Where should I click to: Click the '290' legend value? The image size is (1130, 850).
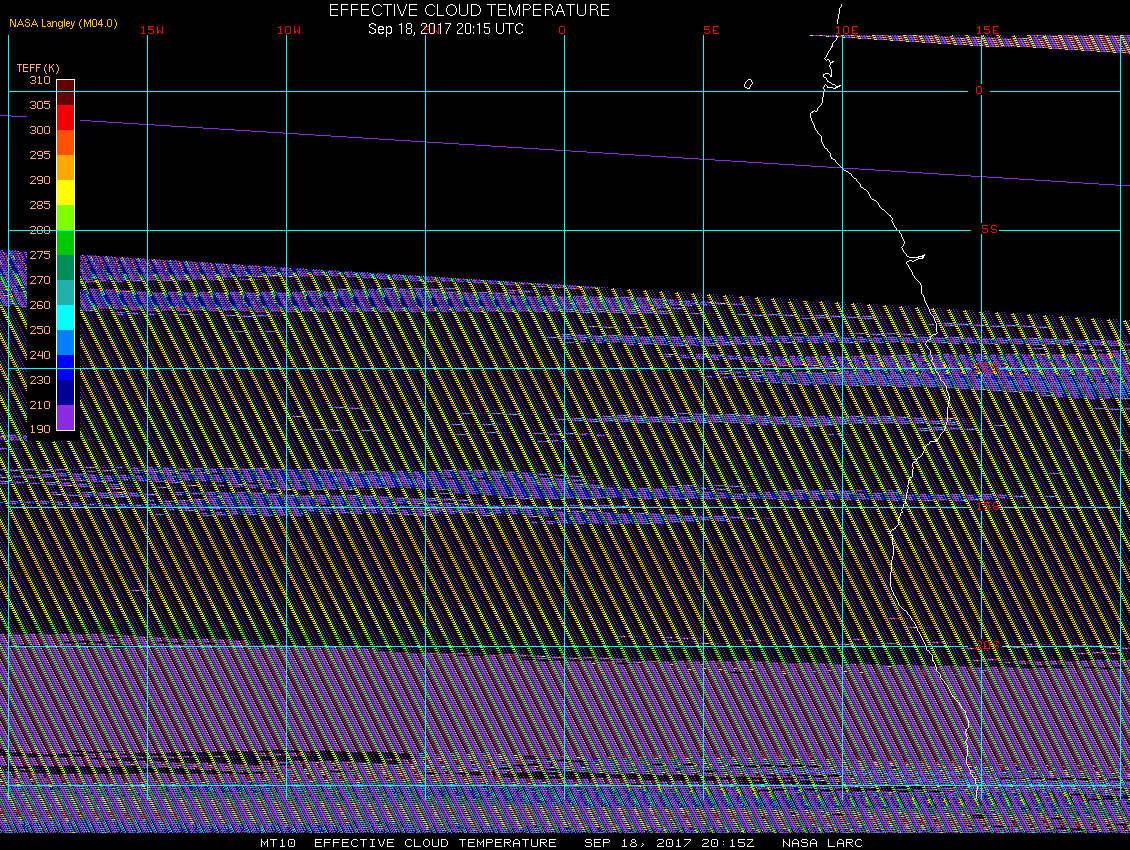[40, 180]
